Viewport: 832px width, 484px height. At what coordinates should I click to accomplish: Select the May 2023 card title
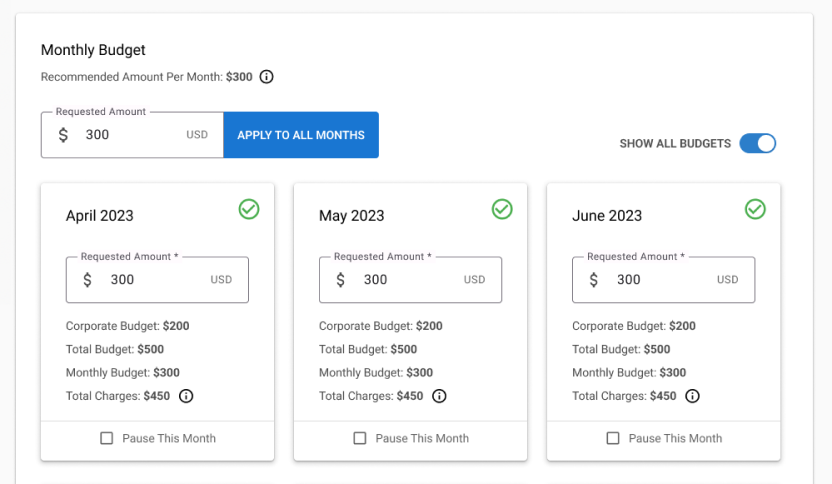click(x=351, y=216)
